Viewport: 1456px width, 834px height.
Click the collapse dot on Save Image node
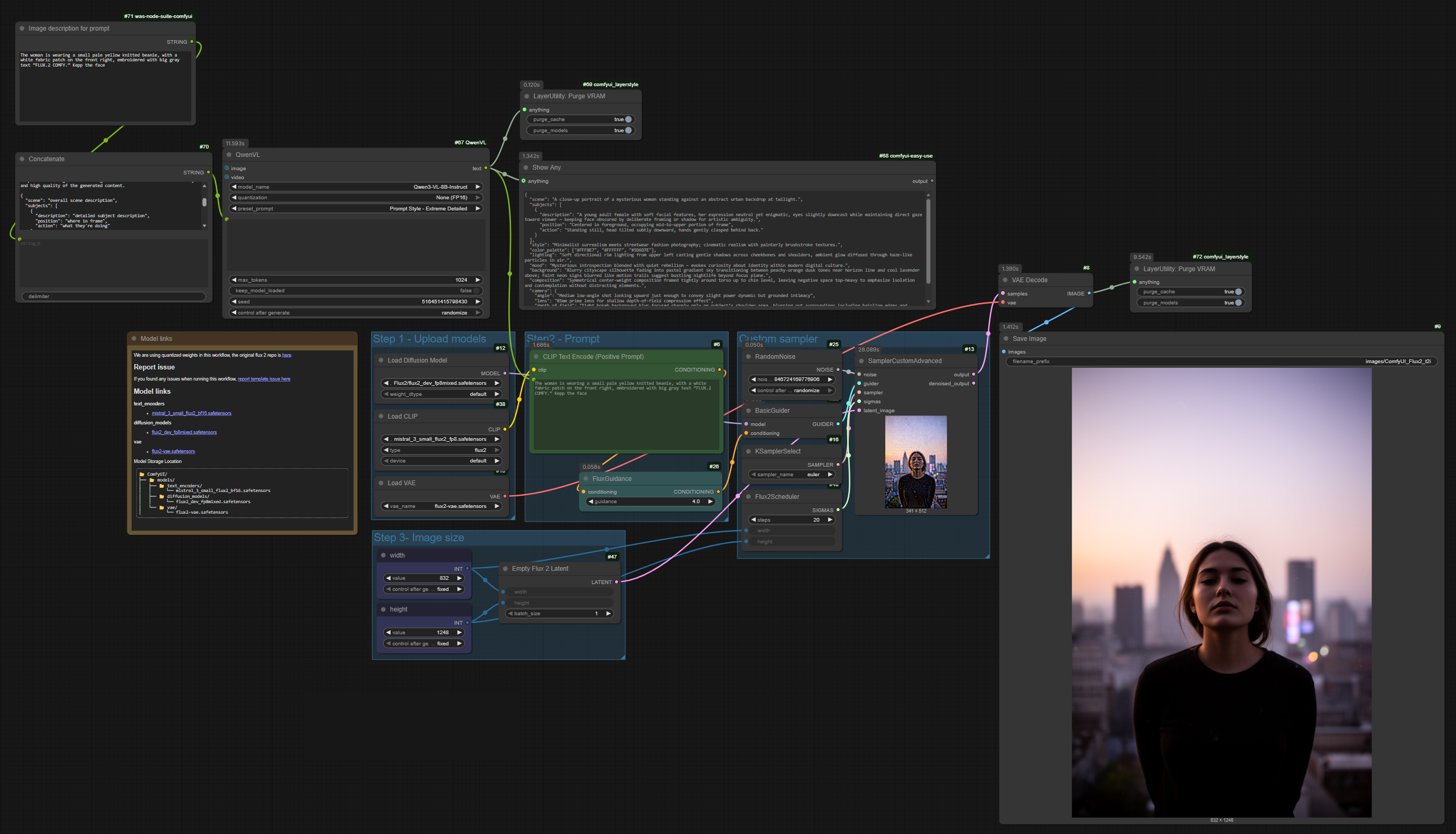coord(1006,339)
